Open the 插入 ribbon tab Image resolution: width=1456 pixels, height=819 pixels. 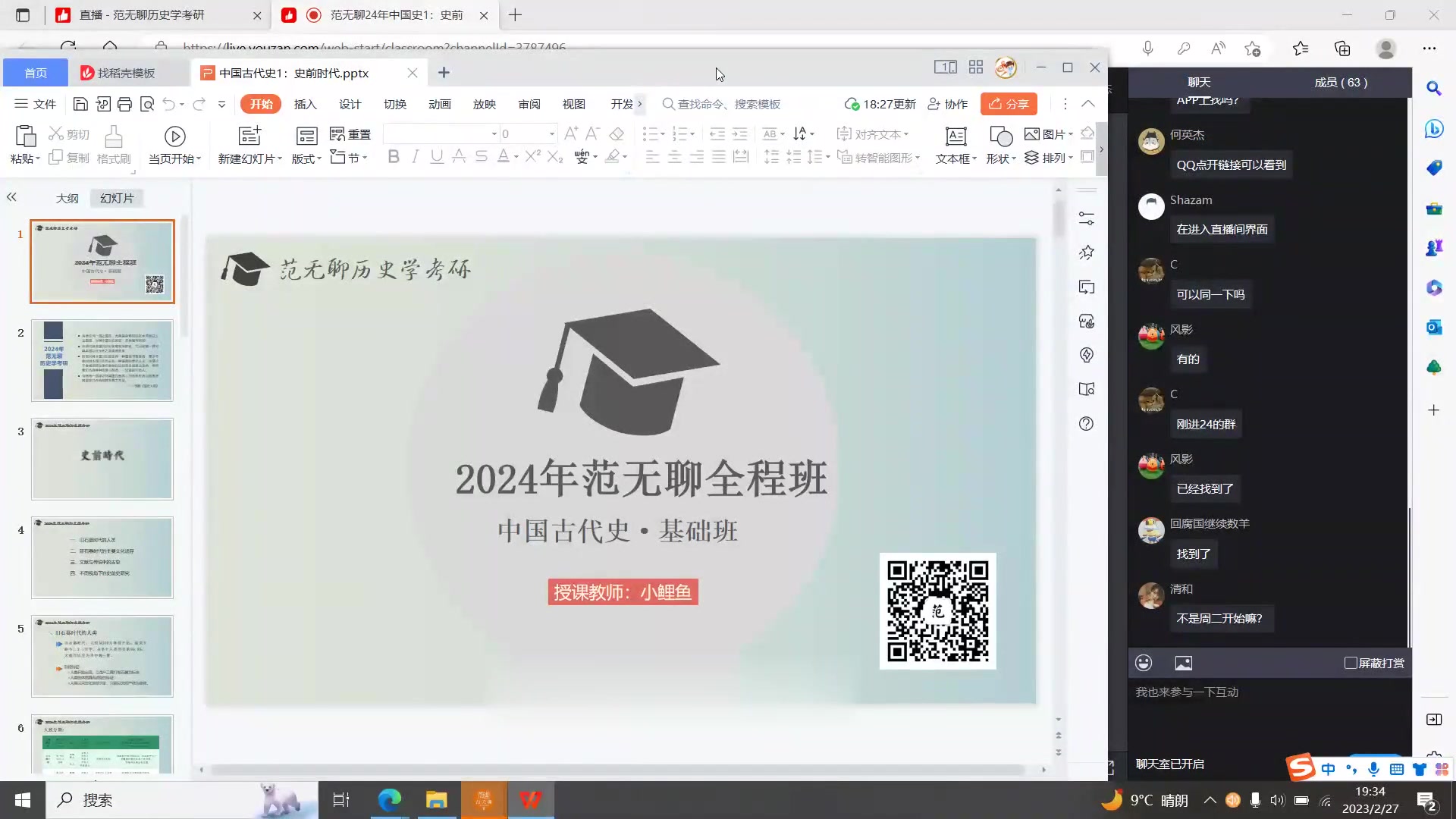coord(305,105)
